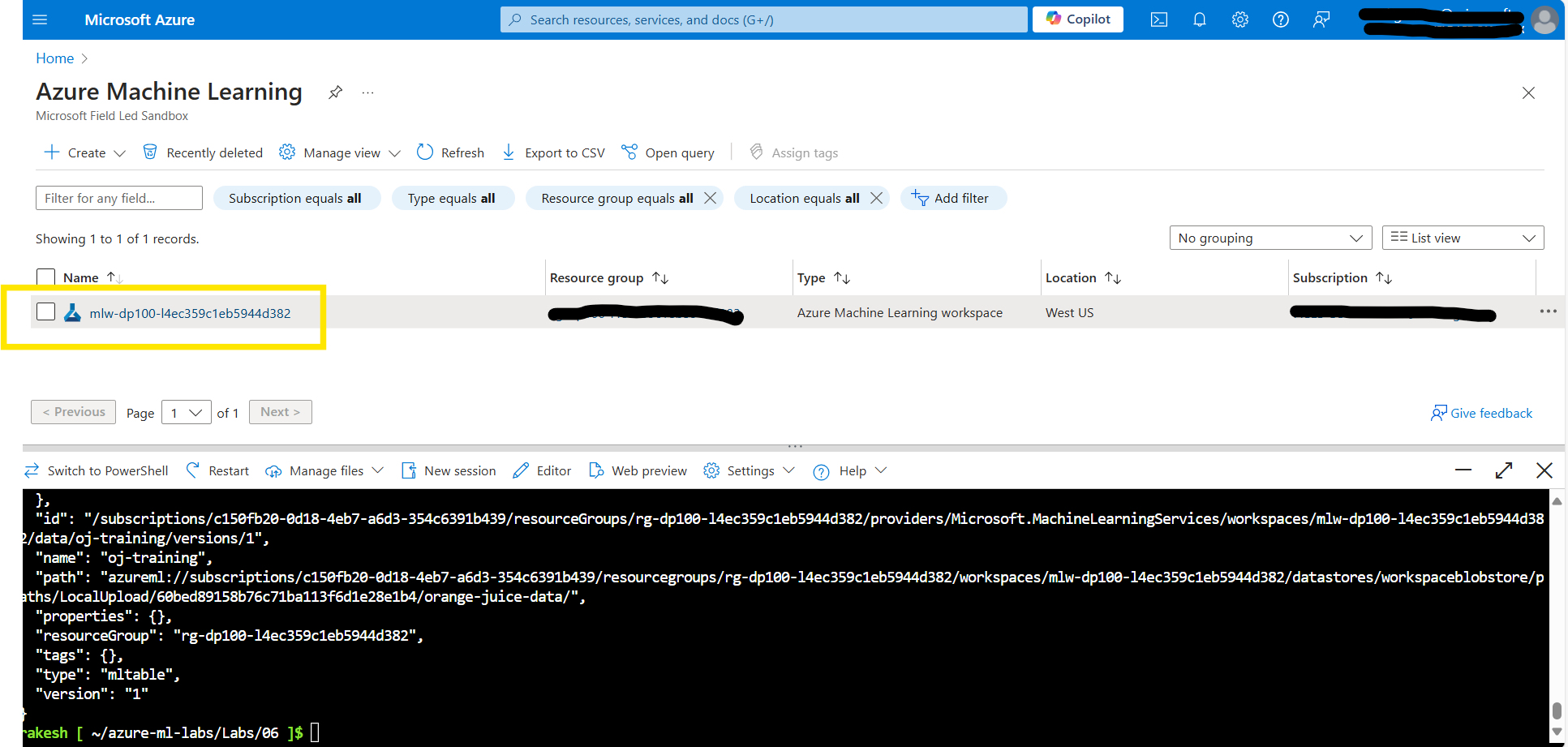Open more options ellipsis beside title
Screen dimensions: 1568x747
[368, 92]
